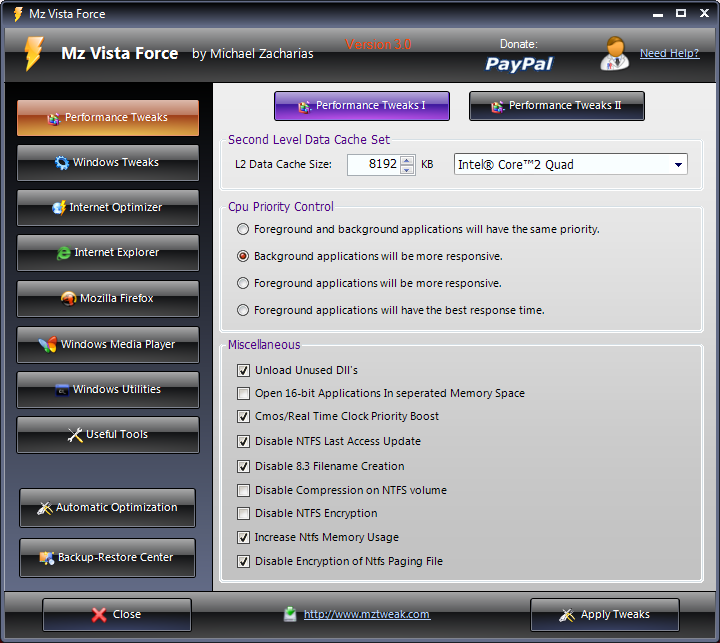Toggle Disable NTFS Last Access Update
Image resolution: width=720 pixels, height=643 pixels.
click(x=243, y=441)
